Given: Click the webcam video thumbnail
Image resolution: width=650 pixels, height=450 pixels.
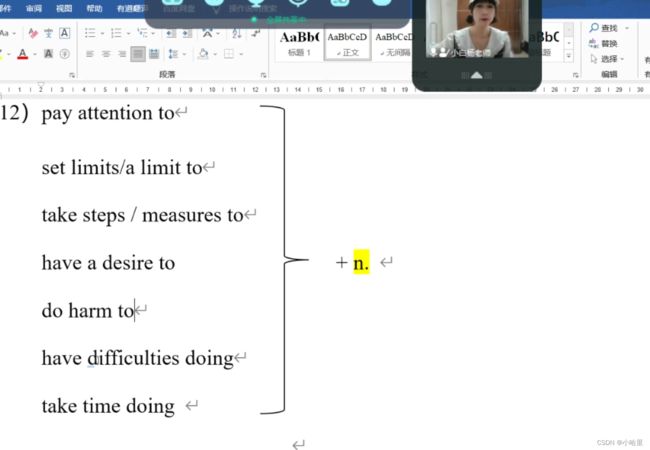Looking at the screenshot, I should [x=477, y=29].
